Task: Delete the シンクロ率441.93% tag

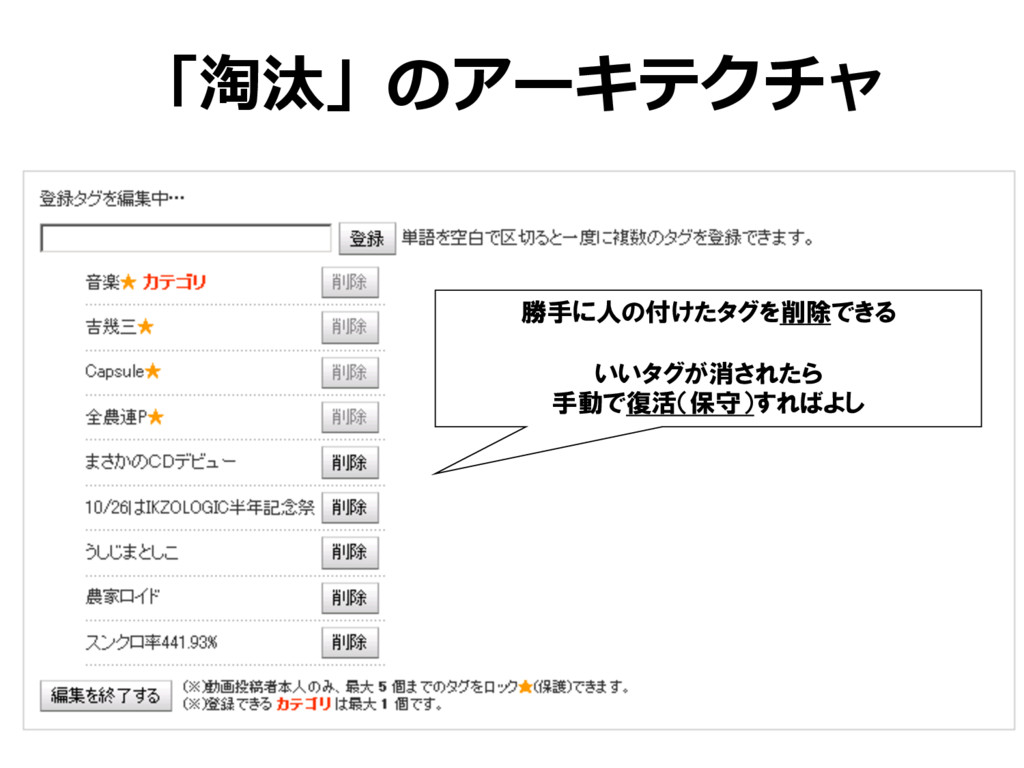Action: coord(349,643)
